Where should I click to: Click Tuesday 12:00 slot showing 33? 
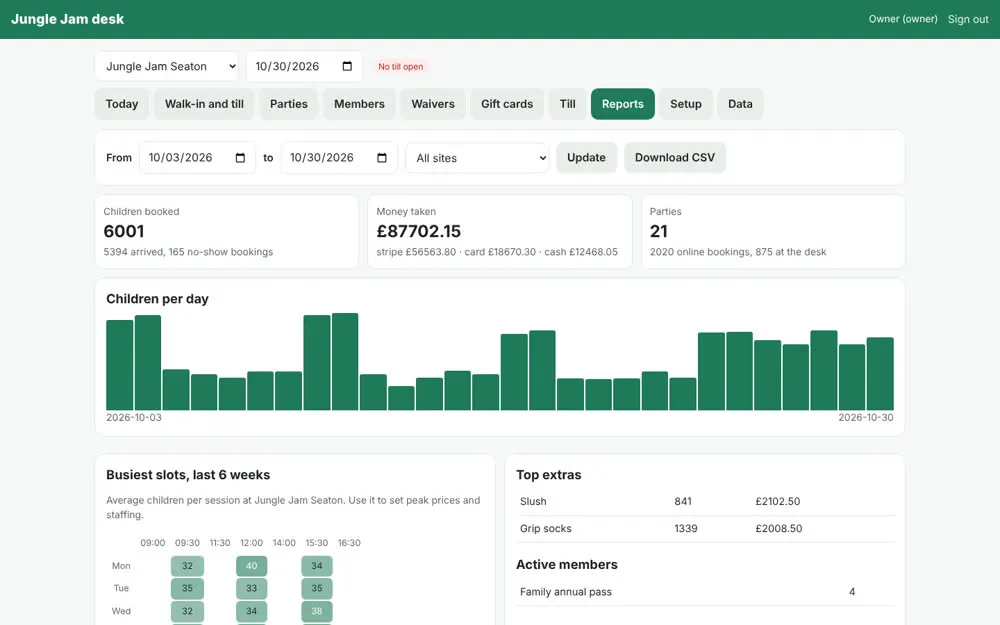coord(251,588)
